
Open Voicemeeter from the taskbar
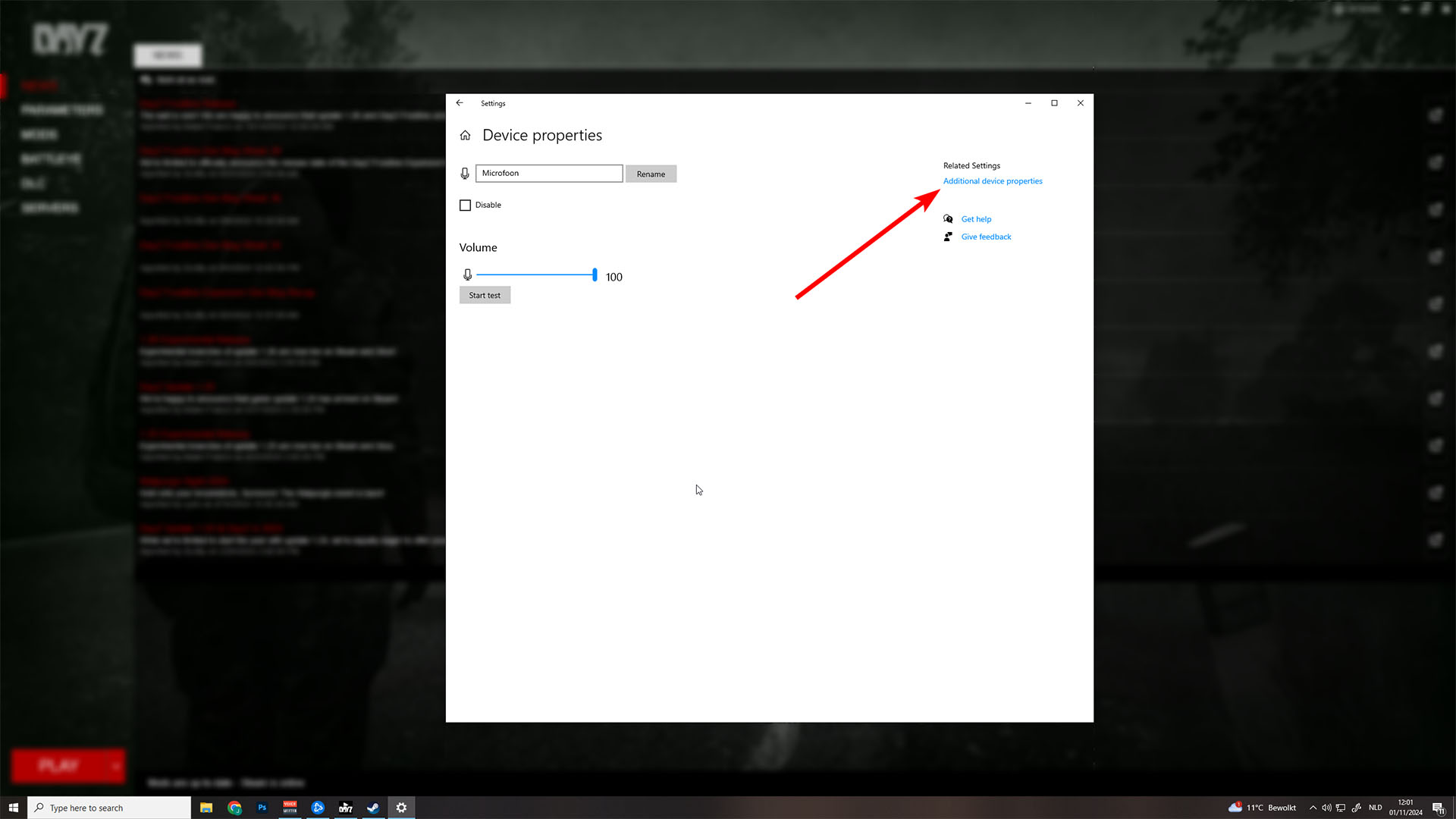[x=290, y=808]
